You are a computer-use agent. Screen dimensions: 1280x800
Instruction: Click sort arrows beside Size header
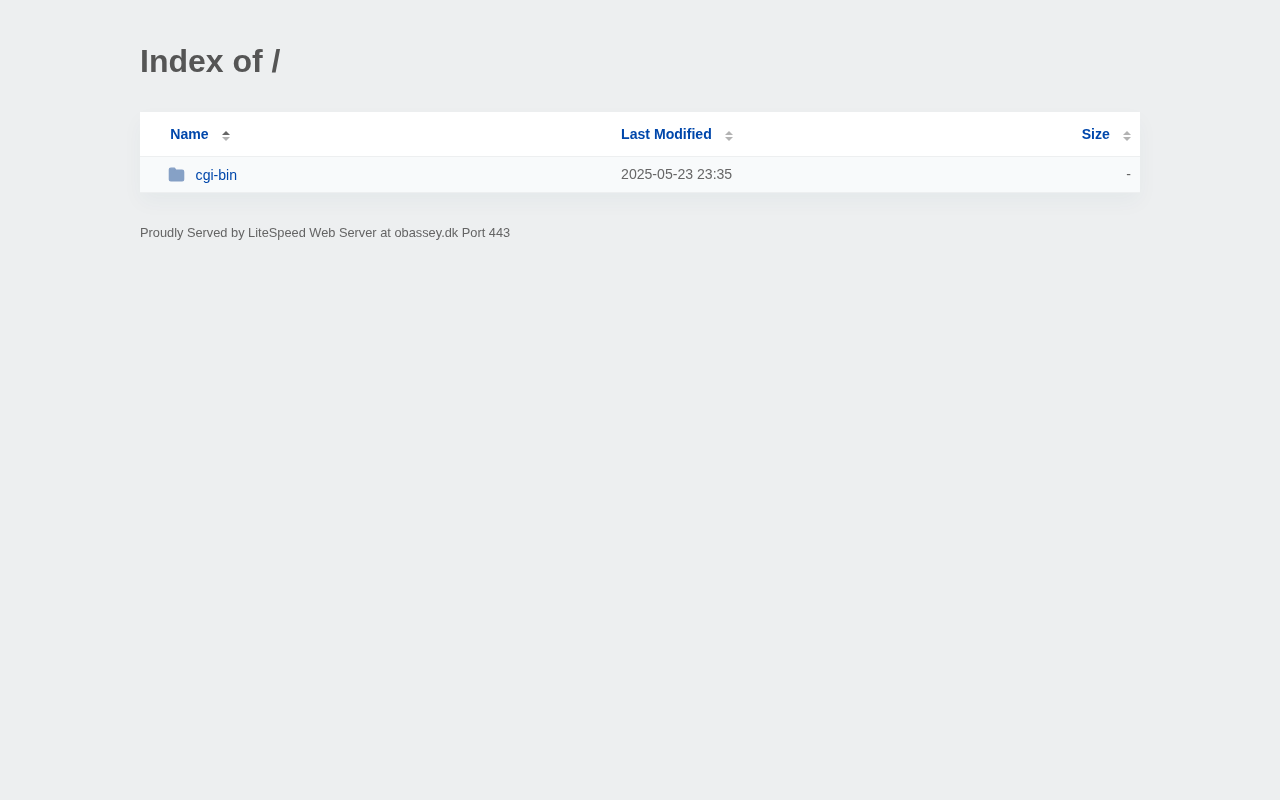pyautogui.click(x=1127, y=135)
